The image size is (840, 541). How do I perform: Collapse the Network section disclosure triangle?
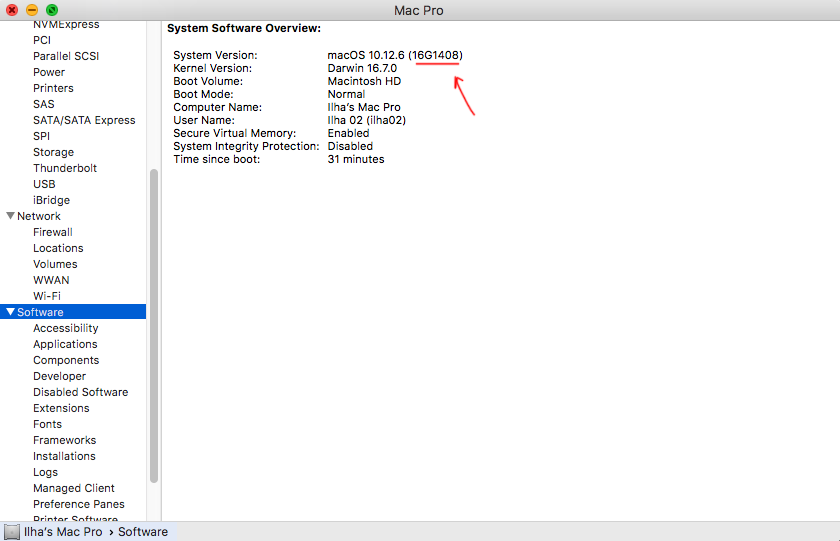(10, 216)
